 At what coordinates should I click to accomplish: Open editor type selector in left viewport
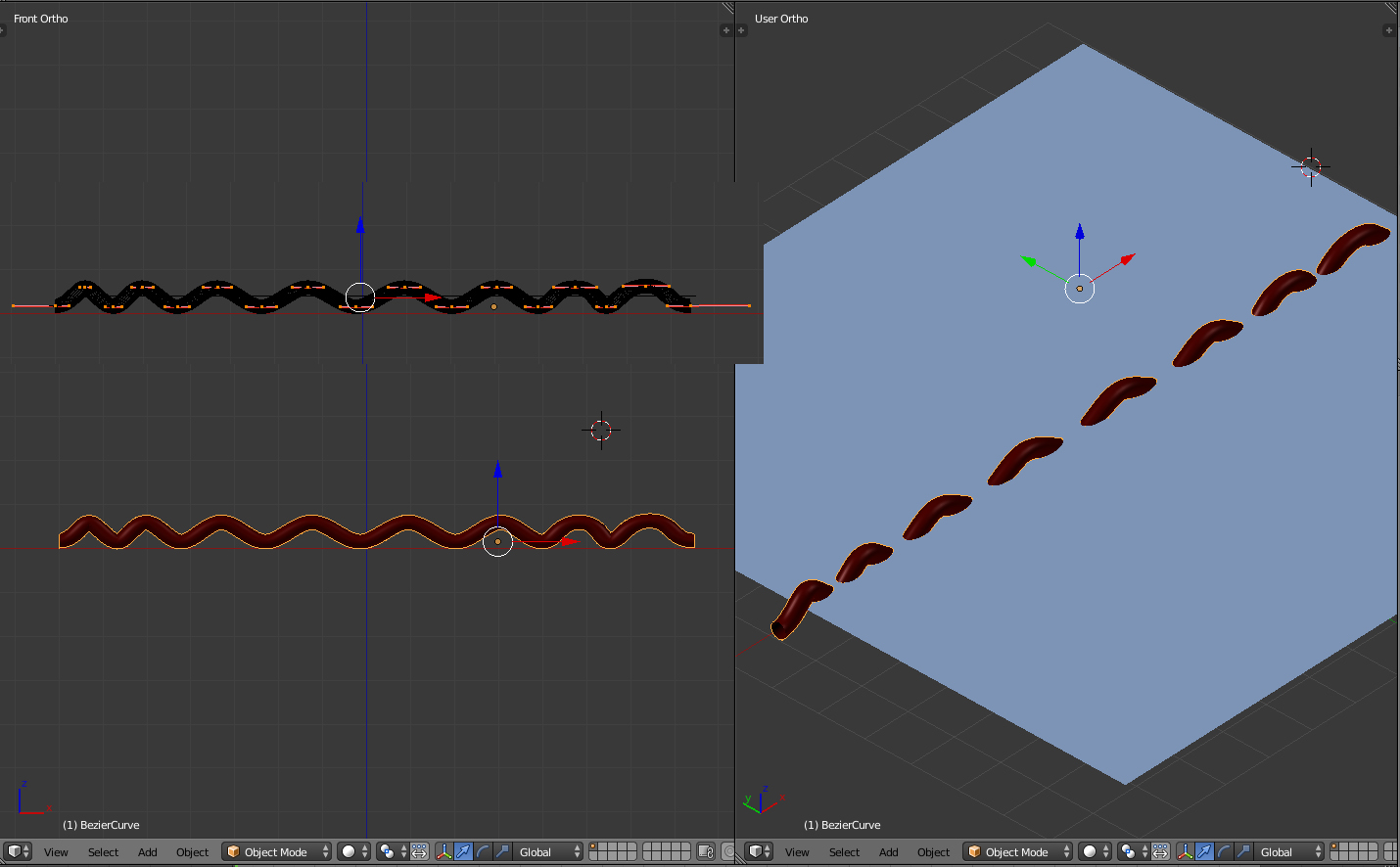coord(18,851)
